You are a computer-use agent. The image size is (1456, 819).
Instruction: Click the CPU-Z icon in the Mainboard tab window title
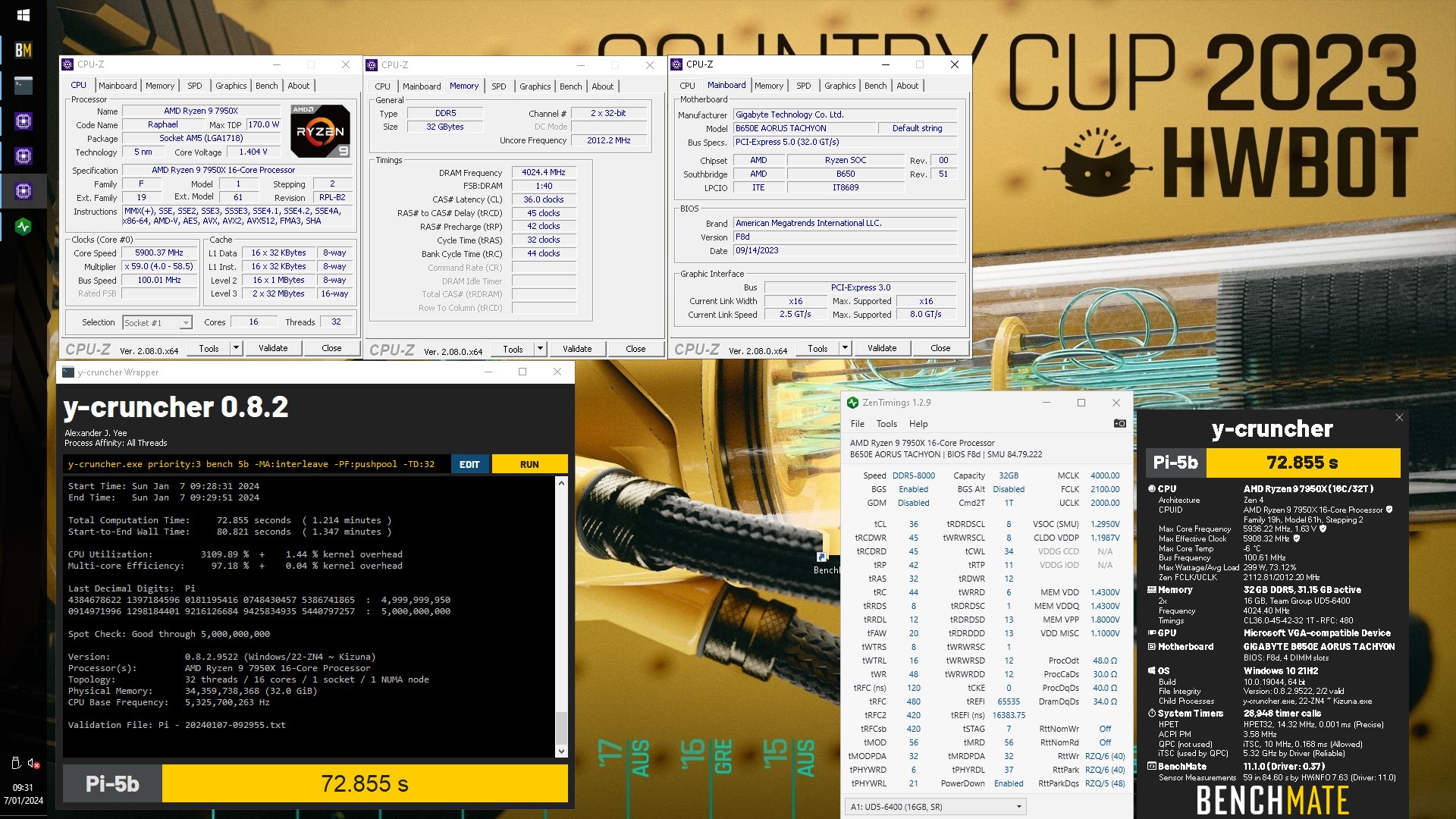[x=676, y=64]
